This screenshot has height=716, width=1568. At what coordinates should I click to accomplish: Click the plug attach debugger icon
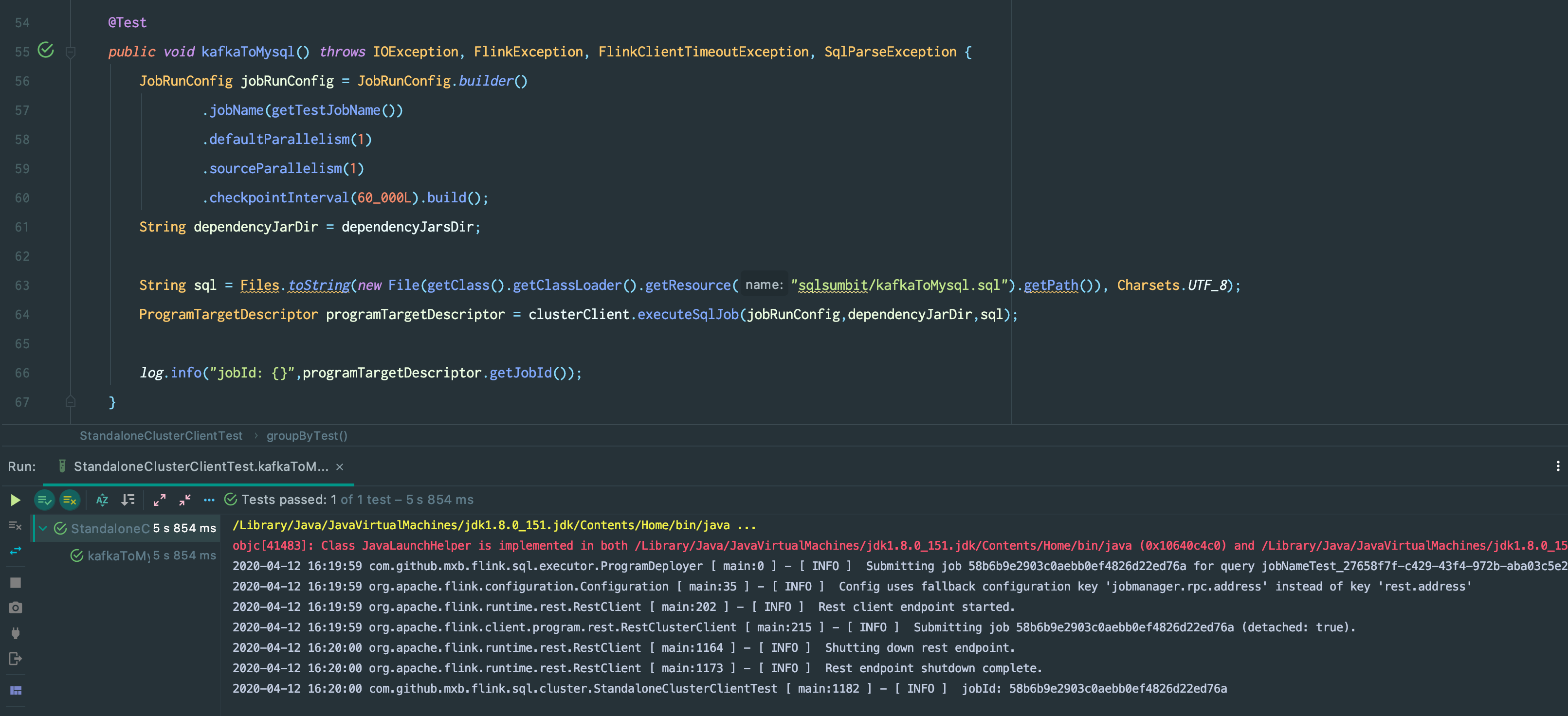pyautogui.click(x=16, y=633)
